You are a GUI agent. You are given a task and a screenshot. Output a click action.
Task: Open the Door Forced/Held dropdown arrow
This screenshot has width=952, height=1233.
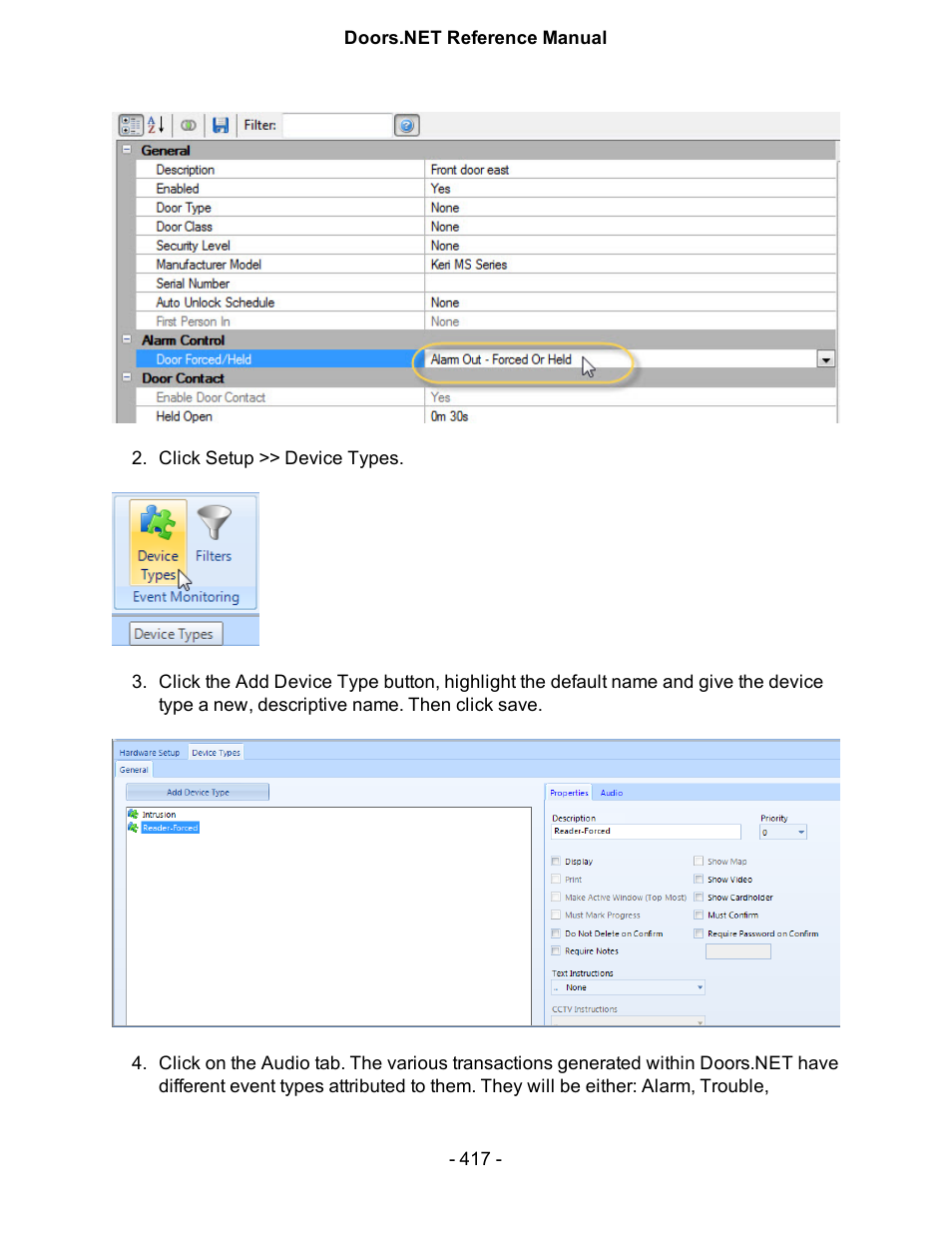point(826,359)
